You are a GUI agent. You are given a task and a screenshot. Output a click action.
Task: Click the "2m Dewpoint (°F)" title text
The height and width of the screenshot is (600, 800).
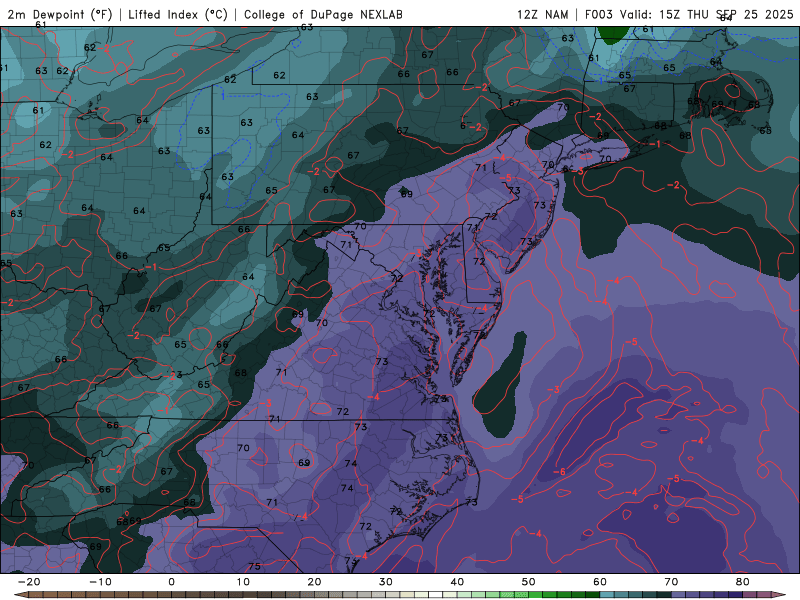point(60,14)
